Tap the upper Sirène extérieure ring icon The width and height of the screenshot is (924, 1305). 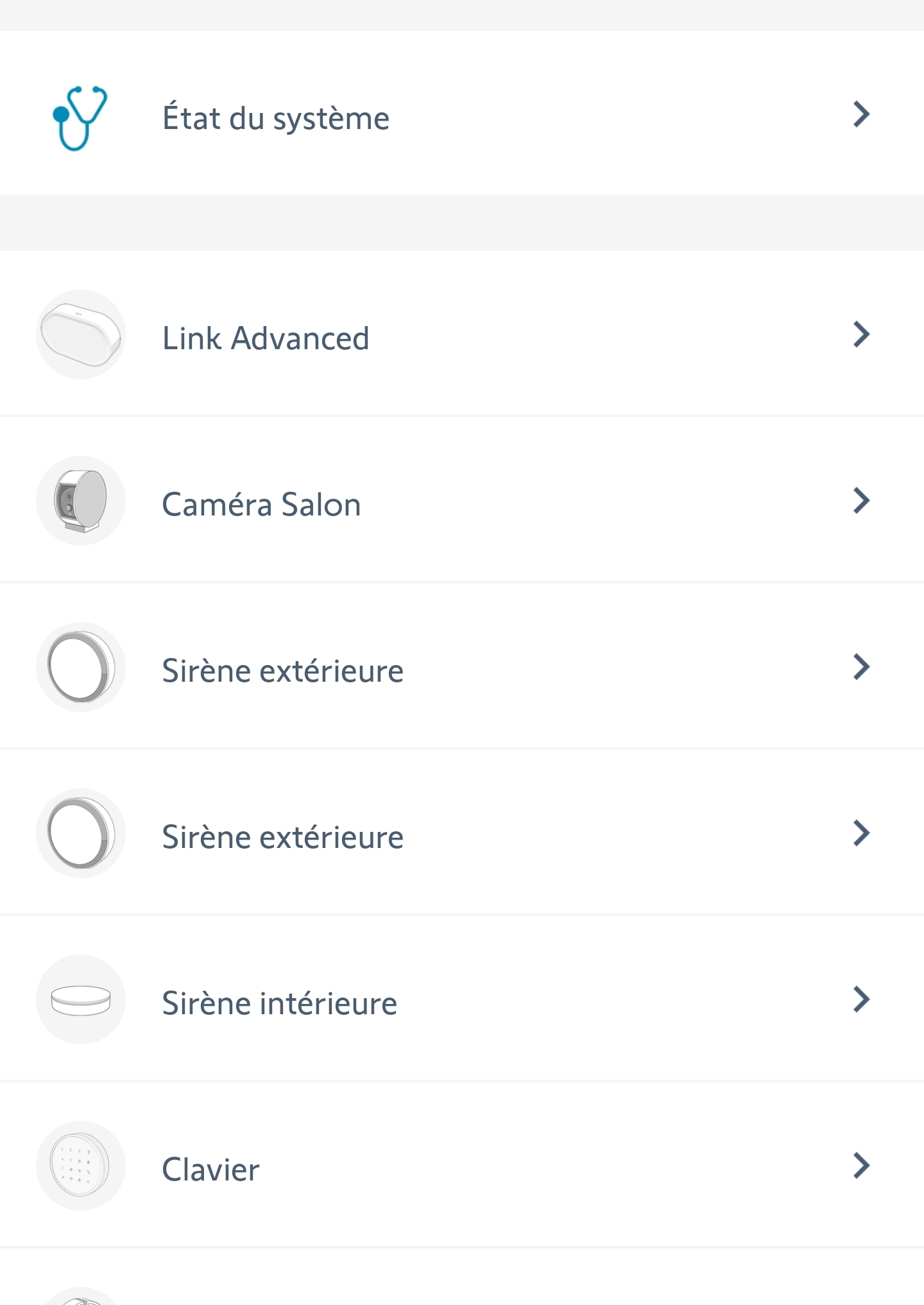click(80, 667)
